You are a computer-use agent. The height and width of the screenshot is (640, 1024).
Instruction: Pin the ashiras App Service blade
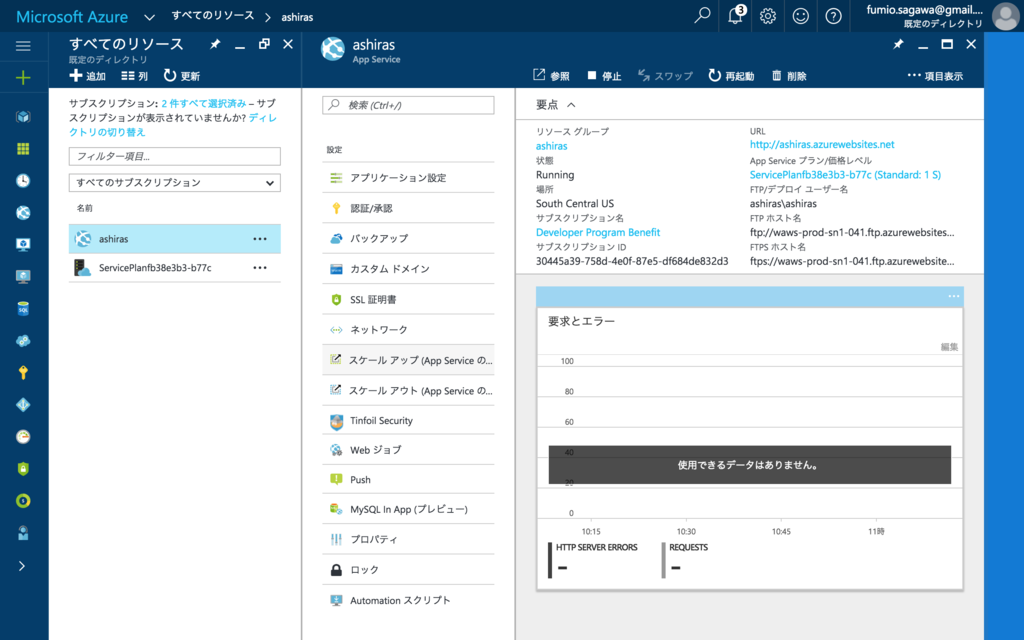point(899,44)
